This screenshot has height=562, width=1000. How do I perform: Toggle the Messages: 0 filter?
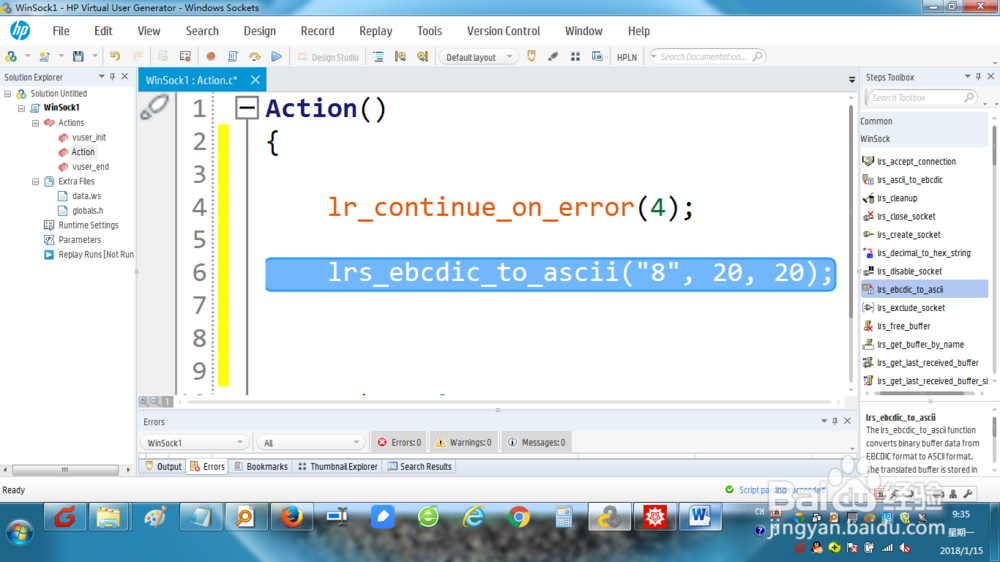pos(536,442)
